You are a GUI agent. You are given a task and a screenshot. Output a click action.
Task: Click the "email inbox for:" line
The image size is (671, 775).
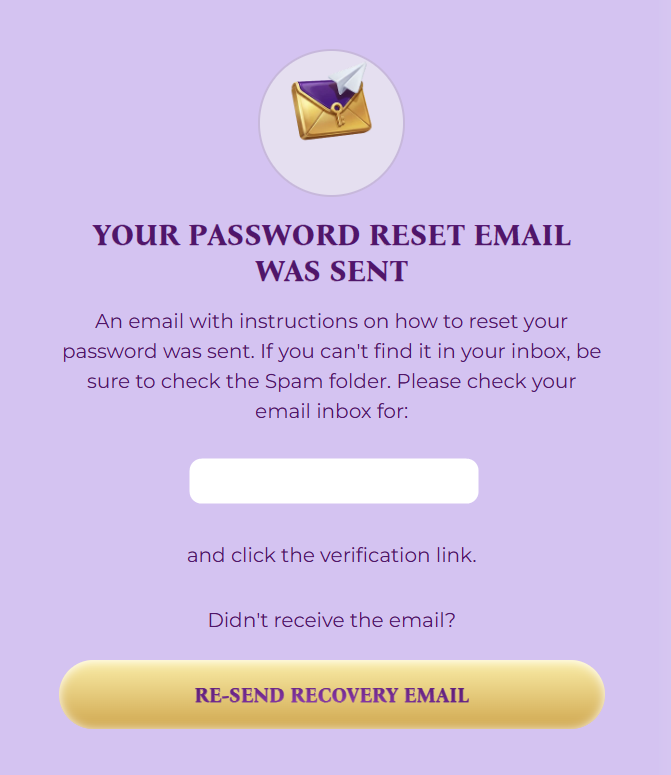(331, 411)
